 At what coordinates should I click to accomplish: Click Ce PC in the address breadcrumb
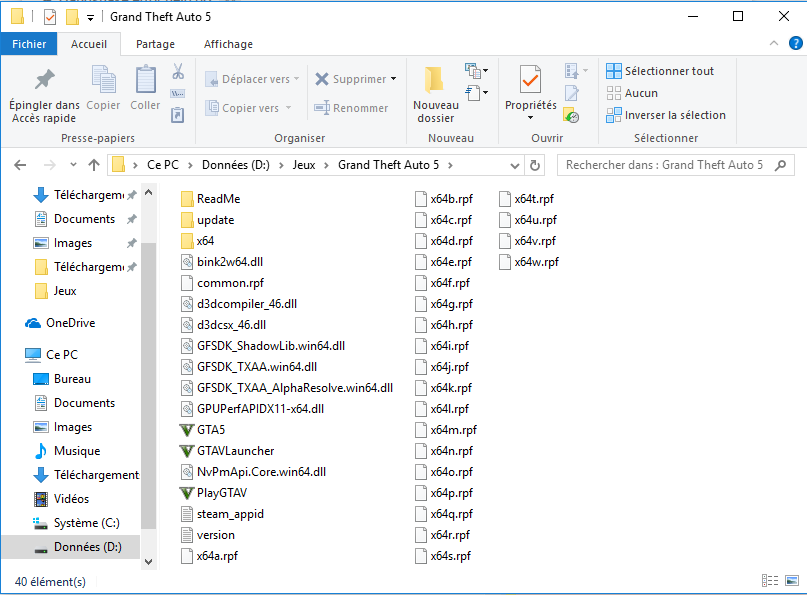(163, 165)
